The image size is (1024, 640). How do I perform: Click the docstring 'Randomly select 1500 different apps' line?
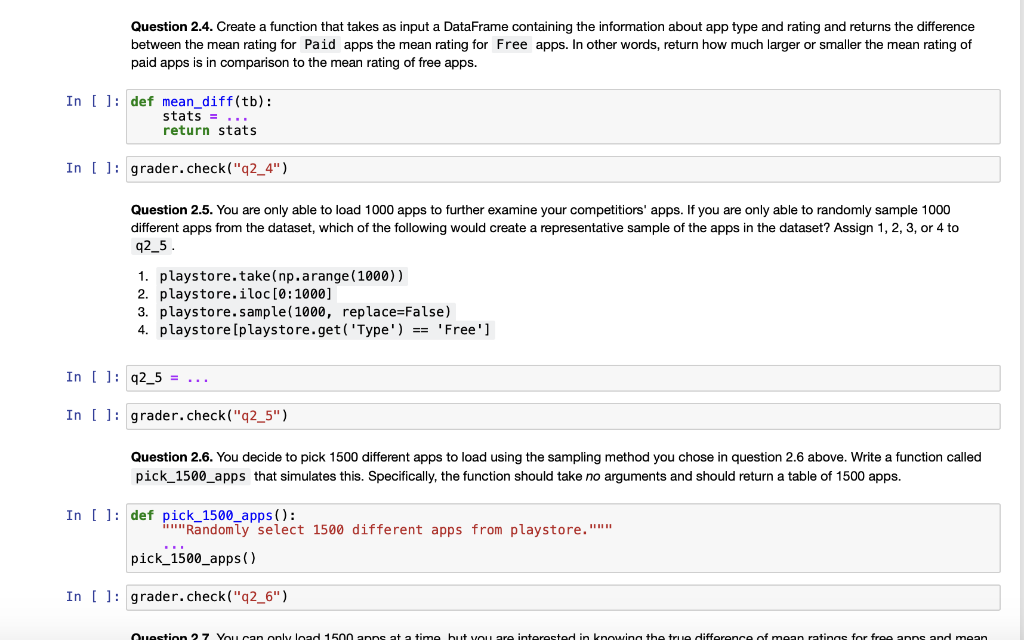click(387, 530)
